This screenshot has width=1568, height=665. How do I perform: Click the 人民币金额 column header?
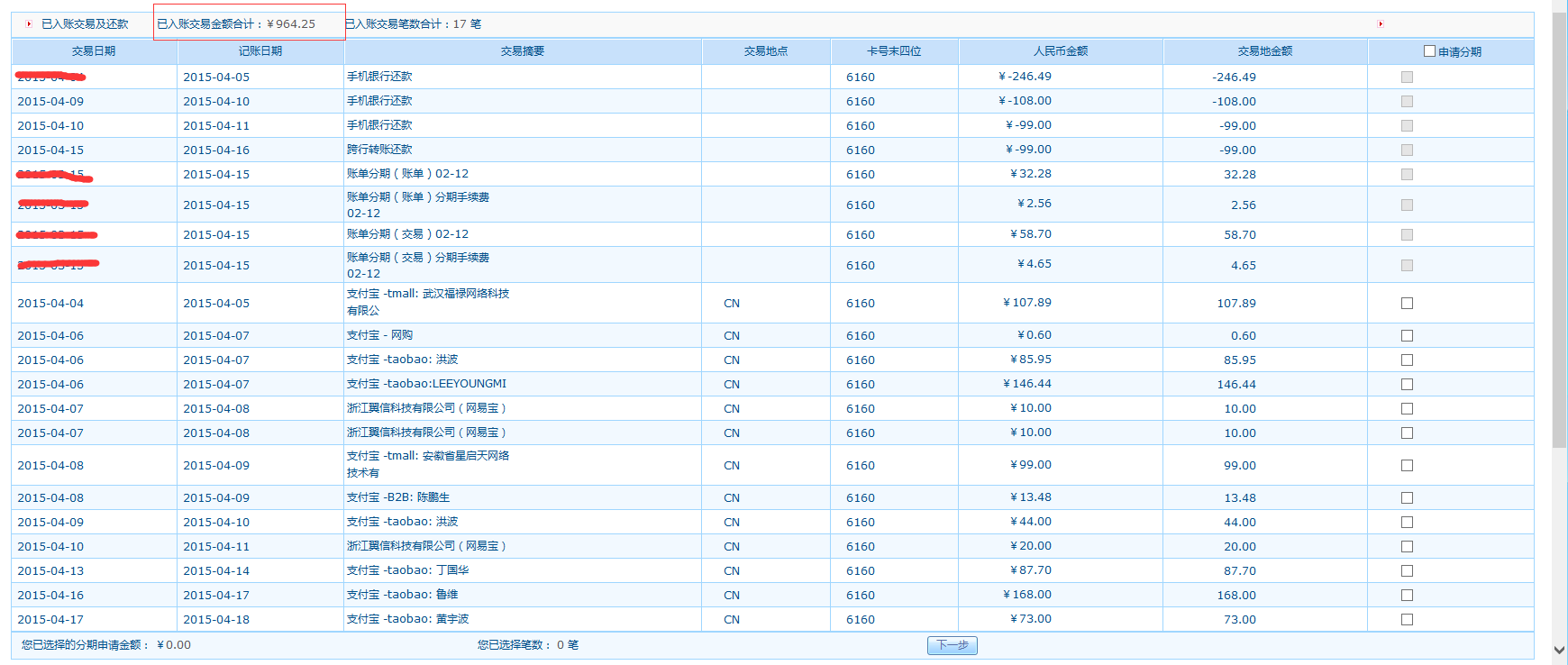(1061, 51)
